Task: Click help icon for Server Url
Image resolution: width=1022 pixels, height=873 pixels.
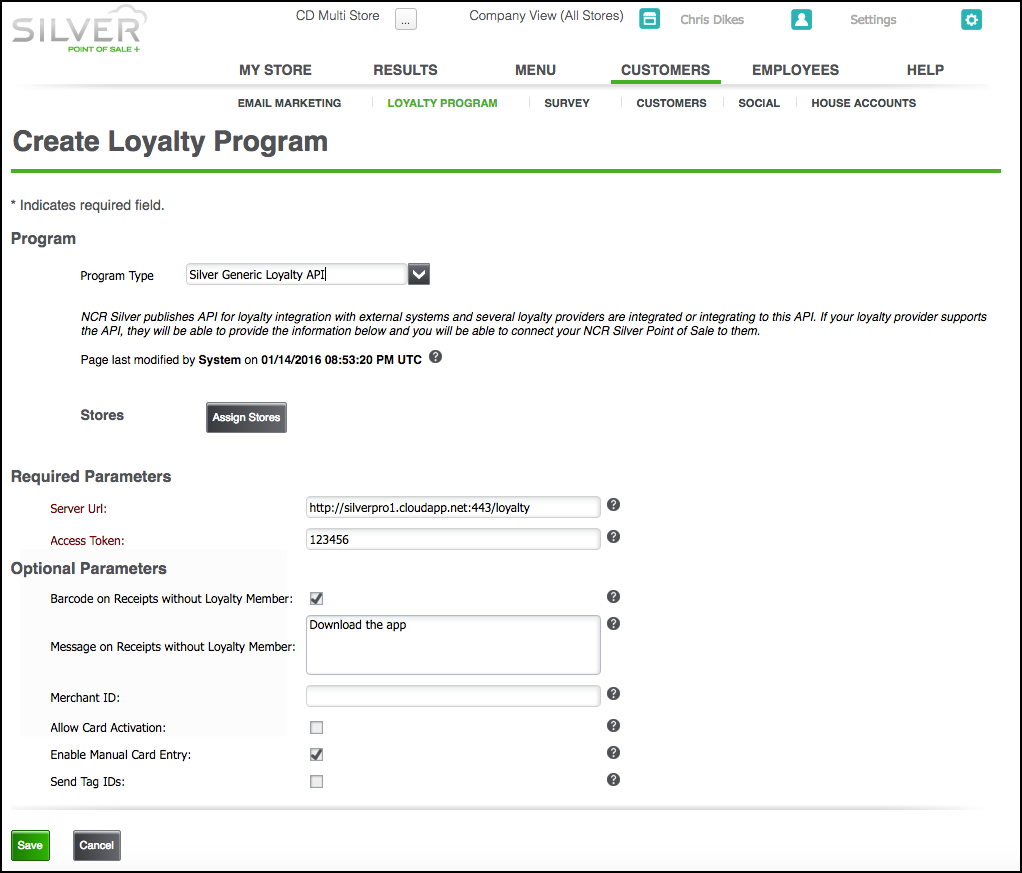Action: pyautogui.click(x=613, y=505)
